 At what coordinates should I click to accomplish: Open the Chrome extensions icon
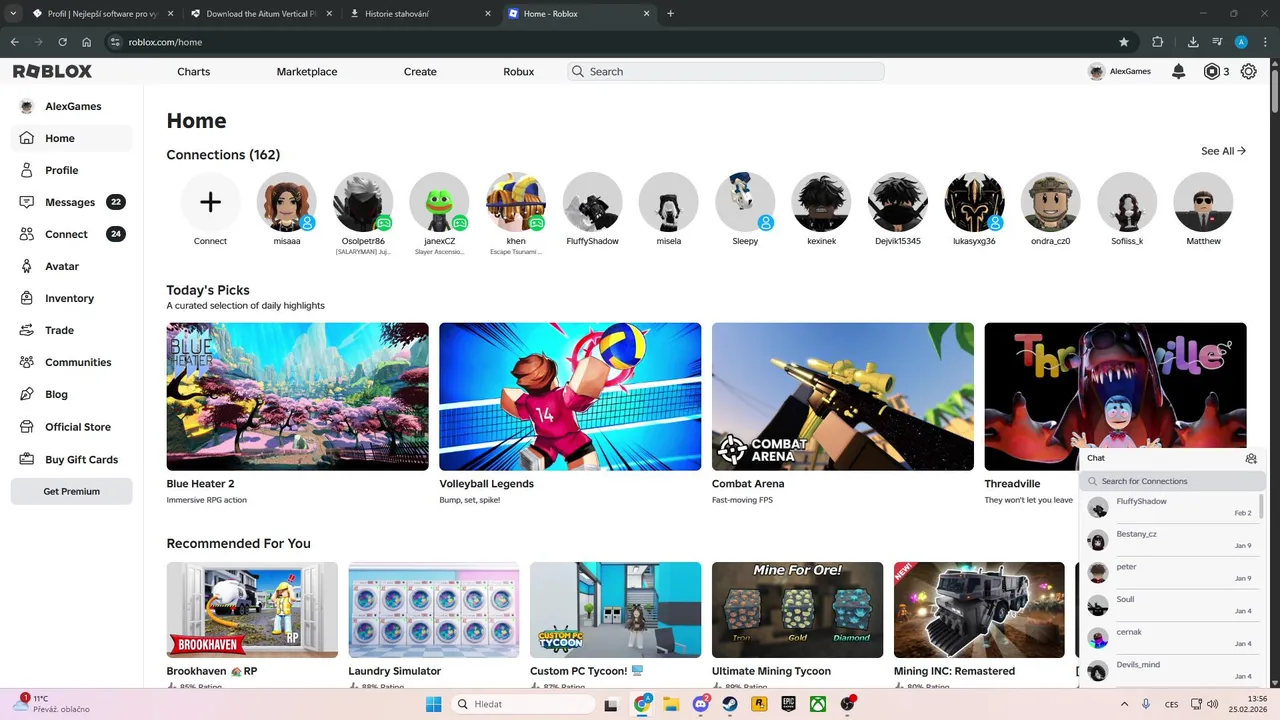pos(1158,42)
